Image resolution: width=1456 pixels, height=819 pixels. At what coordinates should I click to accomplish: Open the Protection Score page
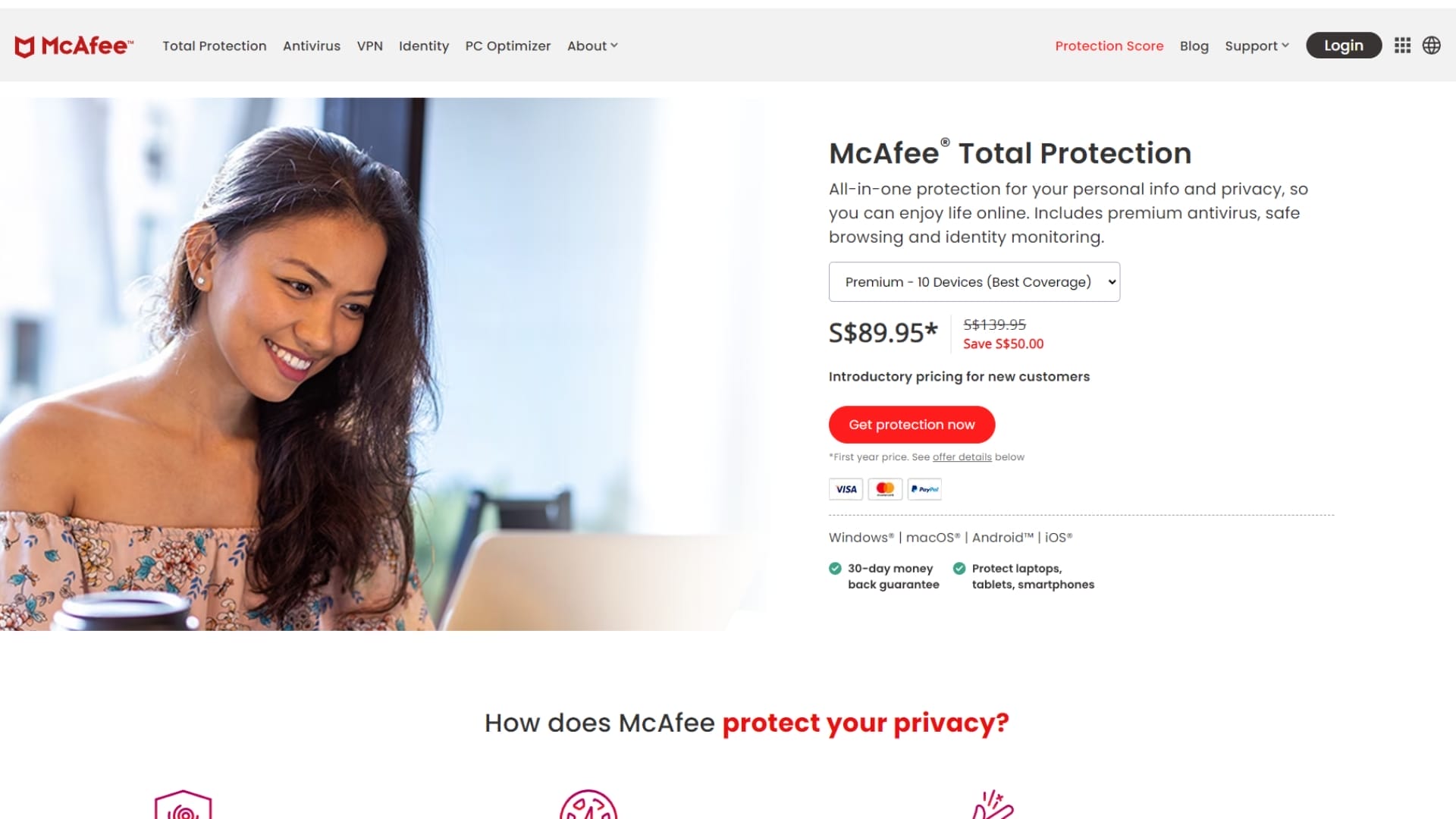tap(1109, 46)
